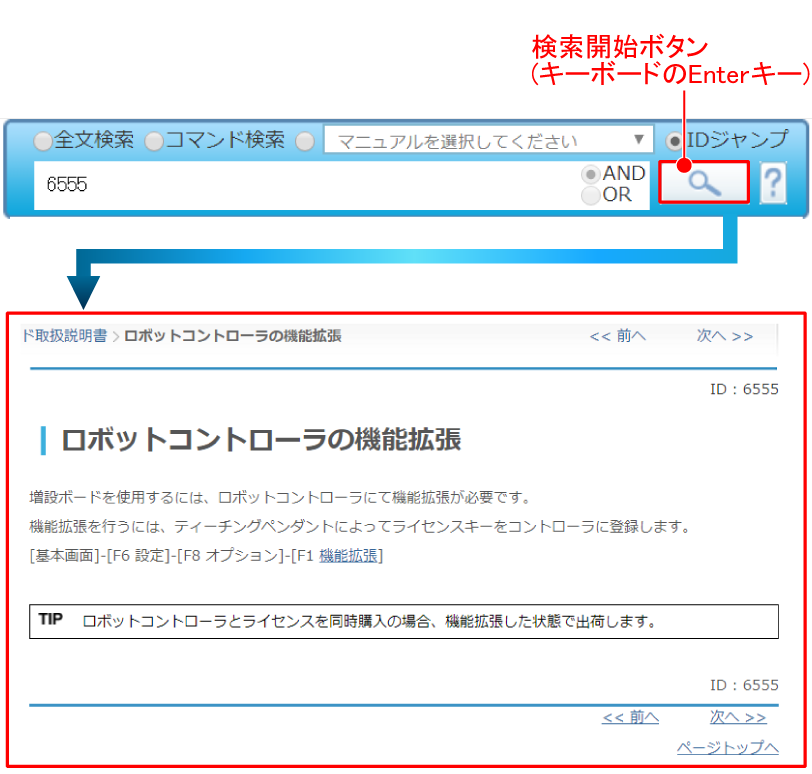Screen dimensions: 812x774
Task: Select the コマンド検索 radio button
Action: pos(154,141)
